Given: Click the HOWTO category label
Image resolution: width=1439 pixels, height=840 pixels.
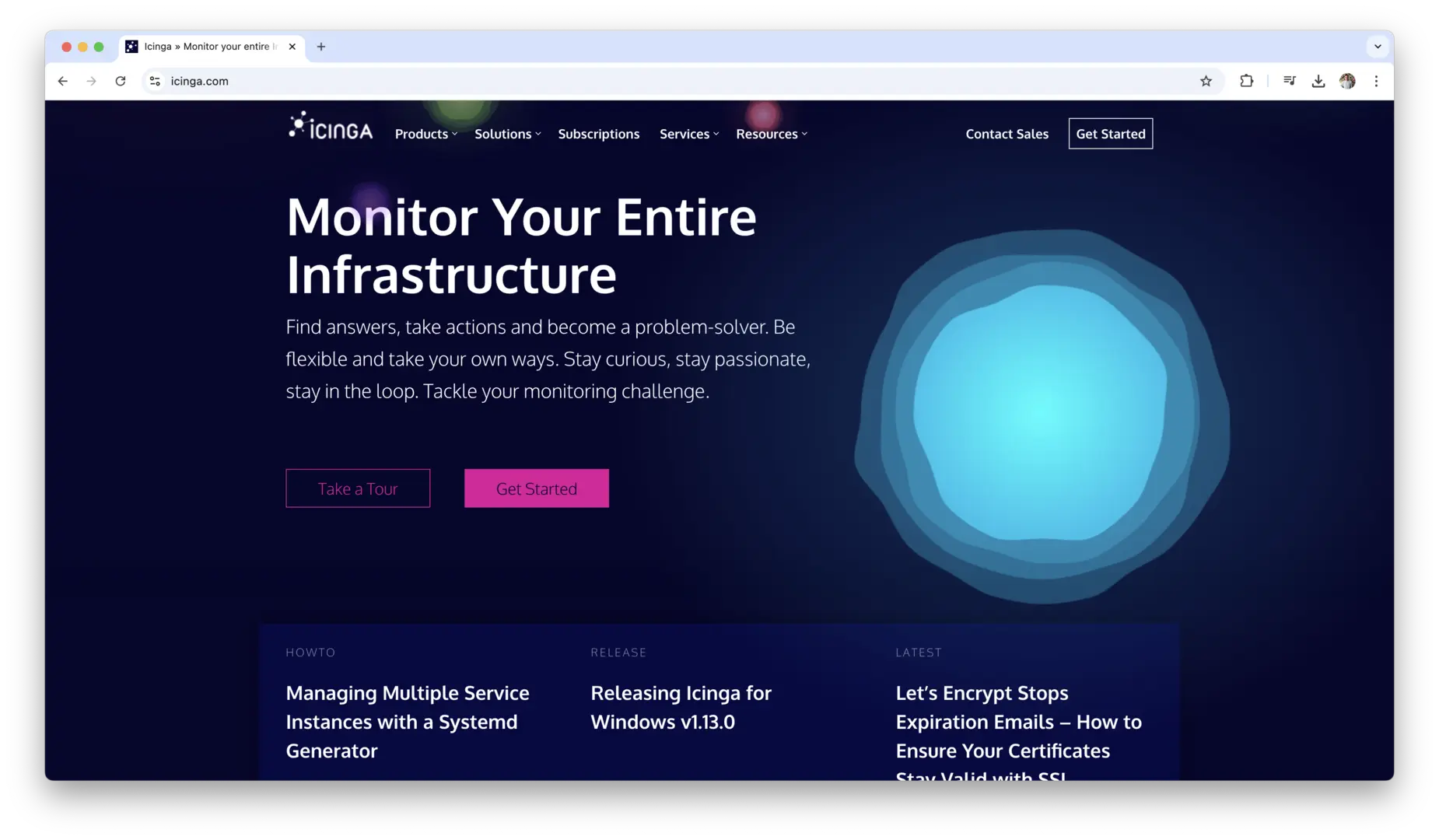Looking at the screenshot, I should 310,653.
